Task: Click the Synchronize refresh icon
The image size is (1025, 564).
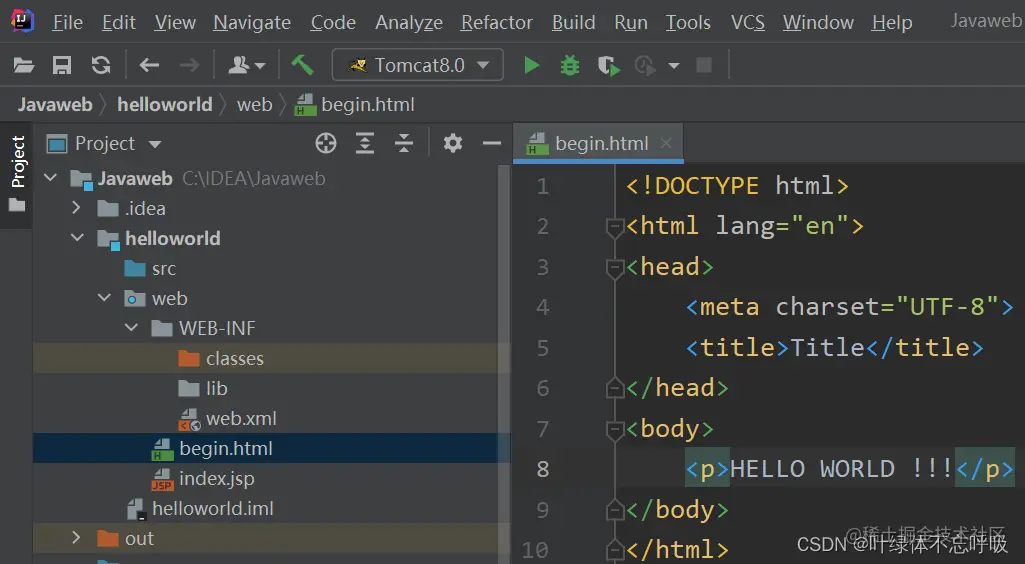Action: 100,65
